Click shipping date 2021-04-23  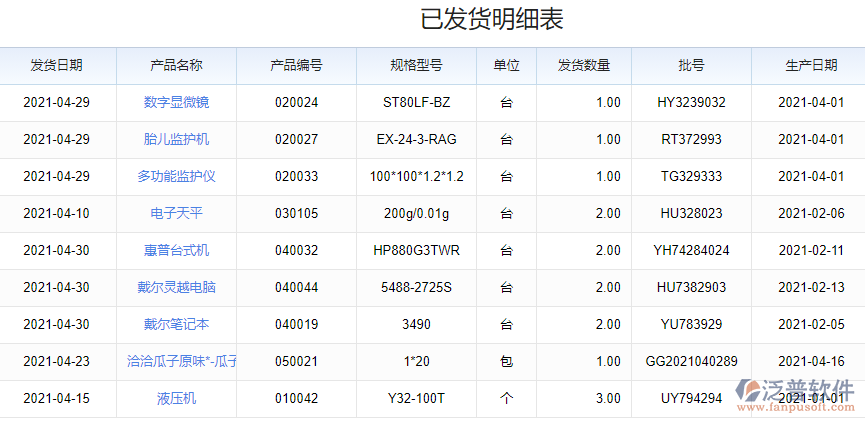pos(56,361)
